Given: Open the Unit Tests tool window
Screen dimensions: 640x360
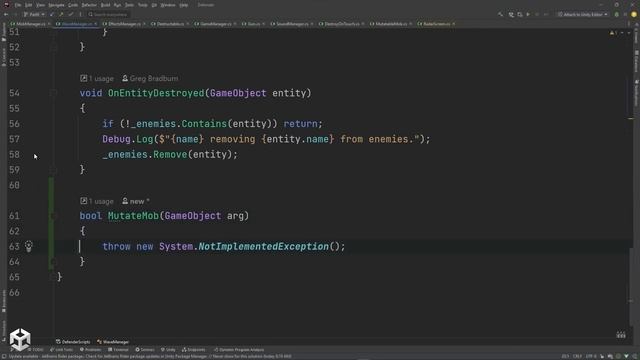Looking at the screenshot, I should 61,350.
